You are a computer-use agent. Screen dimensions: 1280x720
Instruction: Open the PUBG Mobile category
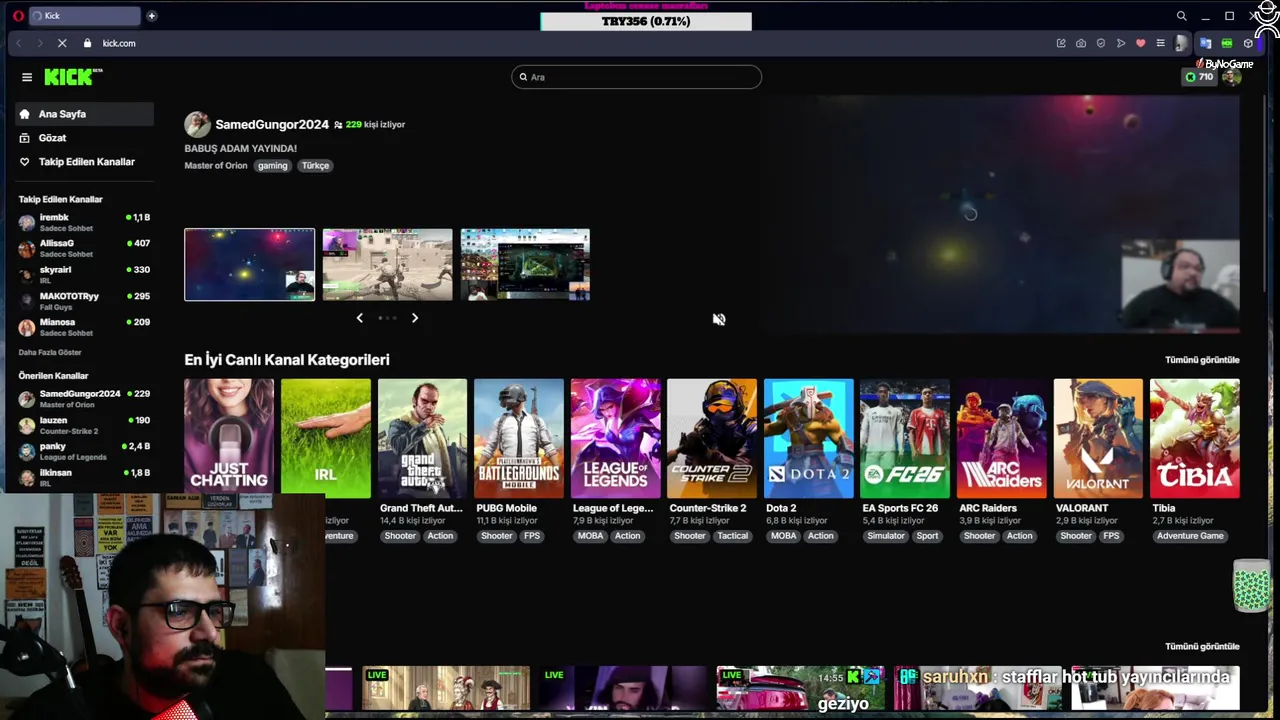tap(519, 438)
